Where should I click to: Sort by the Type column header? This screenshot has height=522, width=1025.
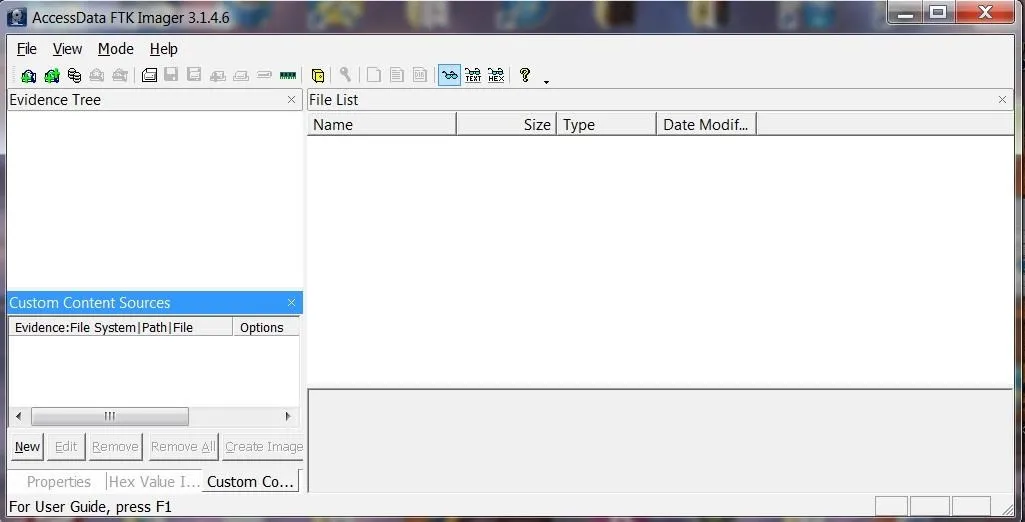(x=606, y=124)
